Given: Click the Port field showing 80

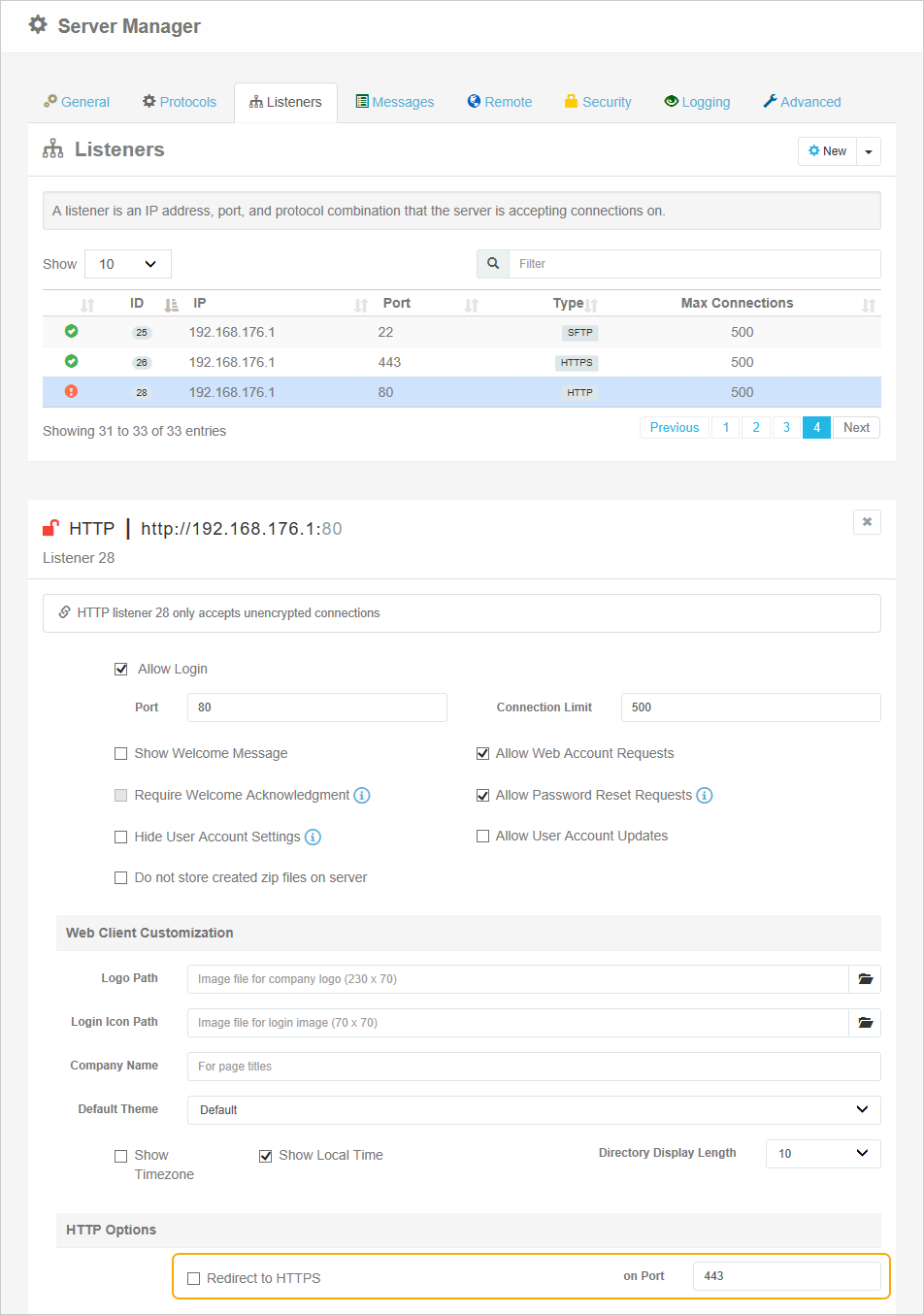Looking at the screenshot, I should (317, 707).
